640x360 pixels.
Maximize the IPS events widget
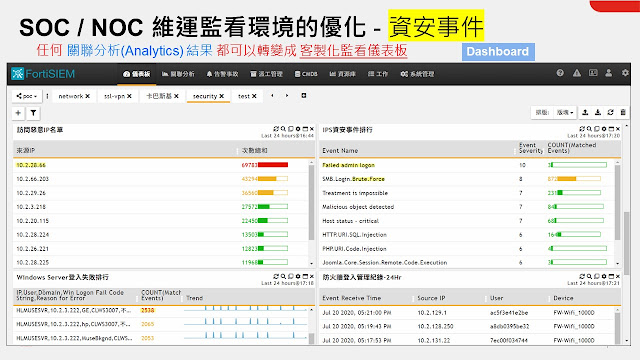tap(611, 129)
